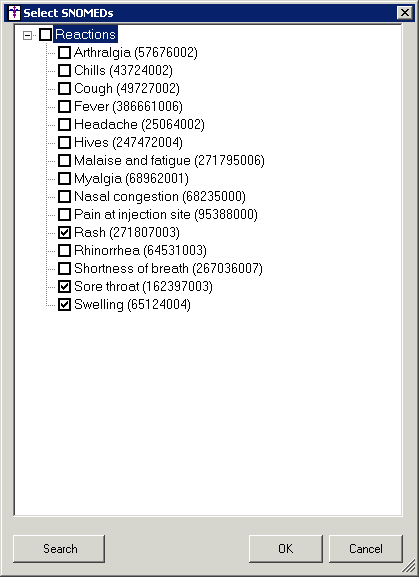
Task: Select Nasal congestion (68235000) row text
Action: point(160,197)
